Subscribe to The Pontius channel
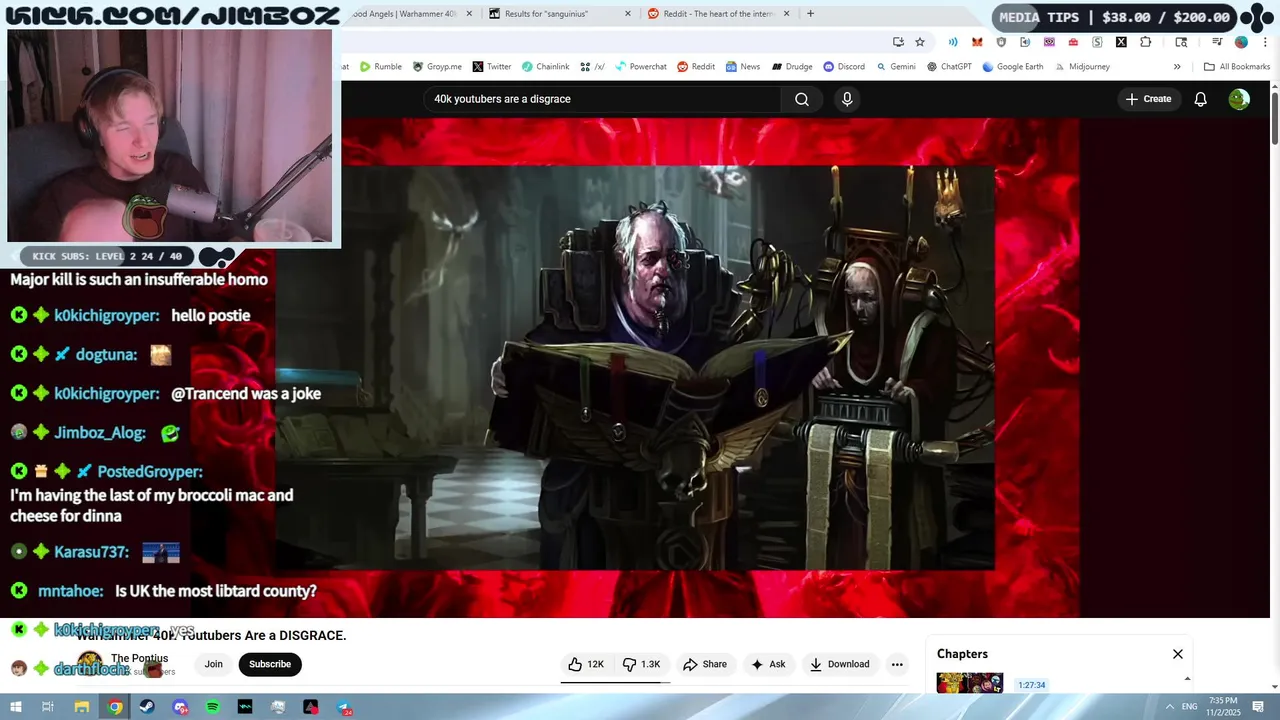The image size is (1280, 720). (270, 664)
